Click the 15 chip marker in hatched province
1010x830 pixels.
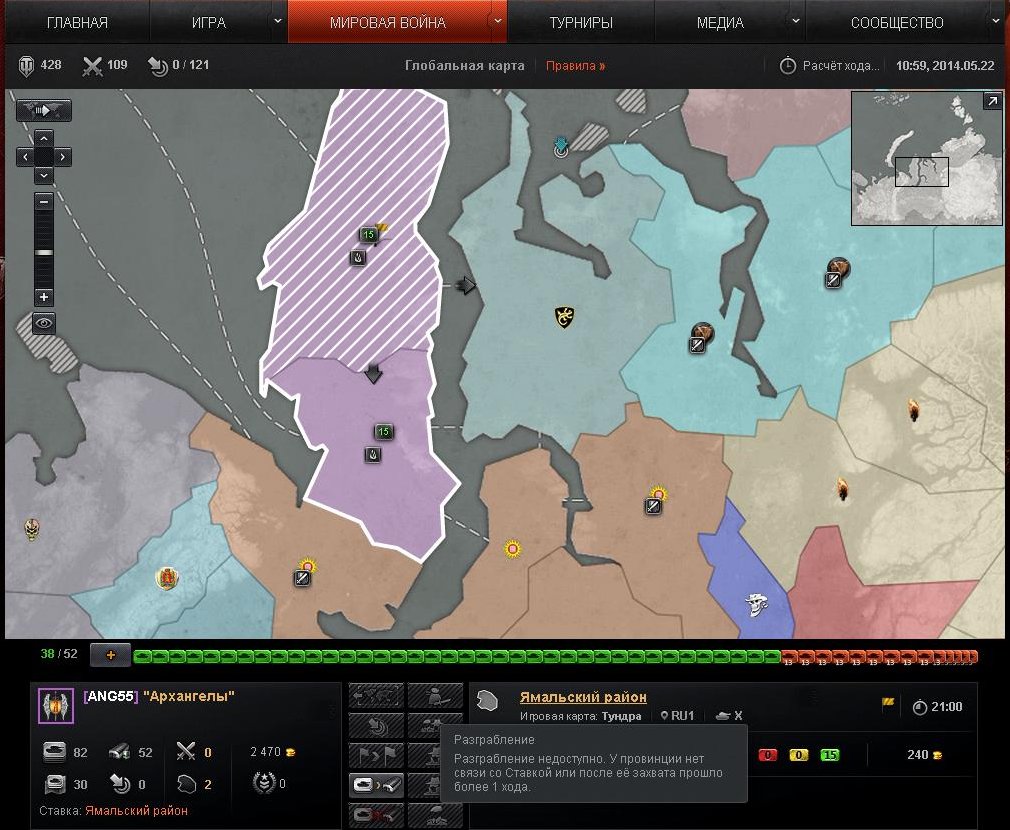(x=368, y=234)
